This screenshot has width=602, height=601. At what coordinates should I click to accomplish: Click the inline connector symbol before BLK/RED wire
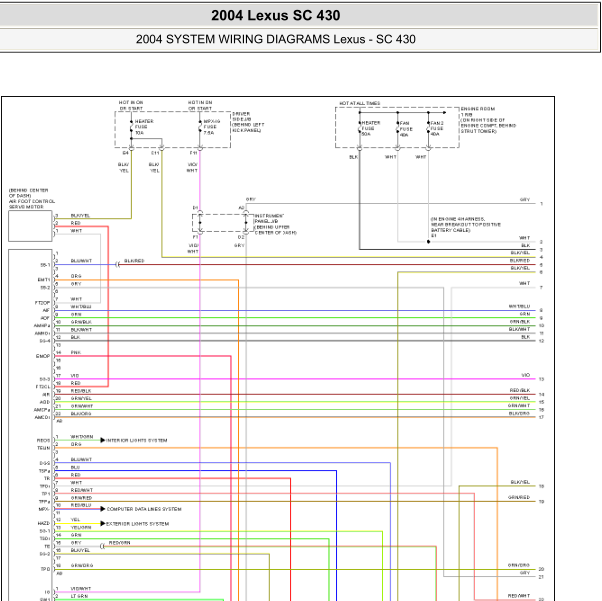pyautogui.click(x=117, y=264)
